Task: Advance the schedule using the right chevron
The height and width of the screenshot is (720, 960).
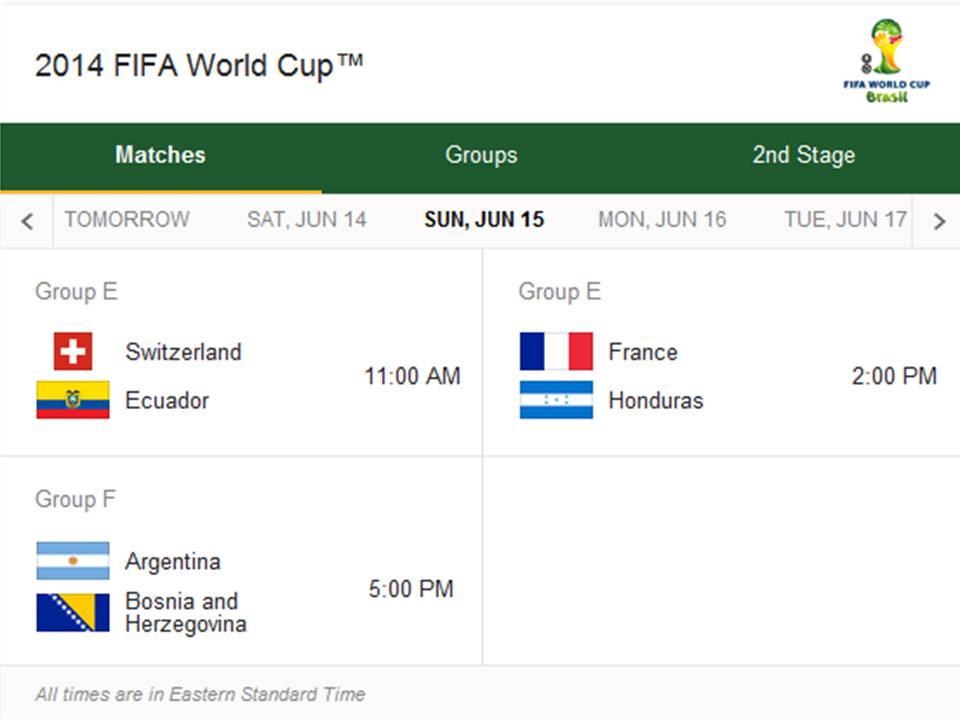Action: point(938,219)
